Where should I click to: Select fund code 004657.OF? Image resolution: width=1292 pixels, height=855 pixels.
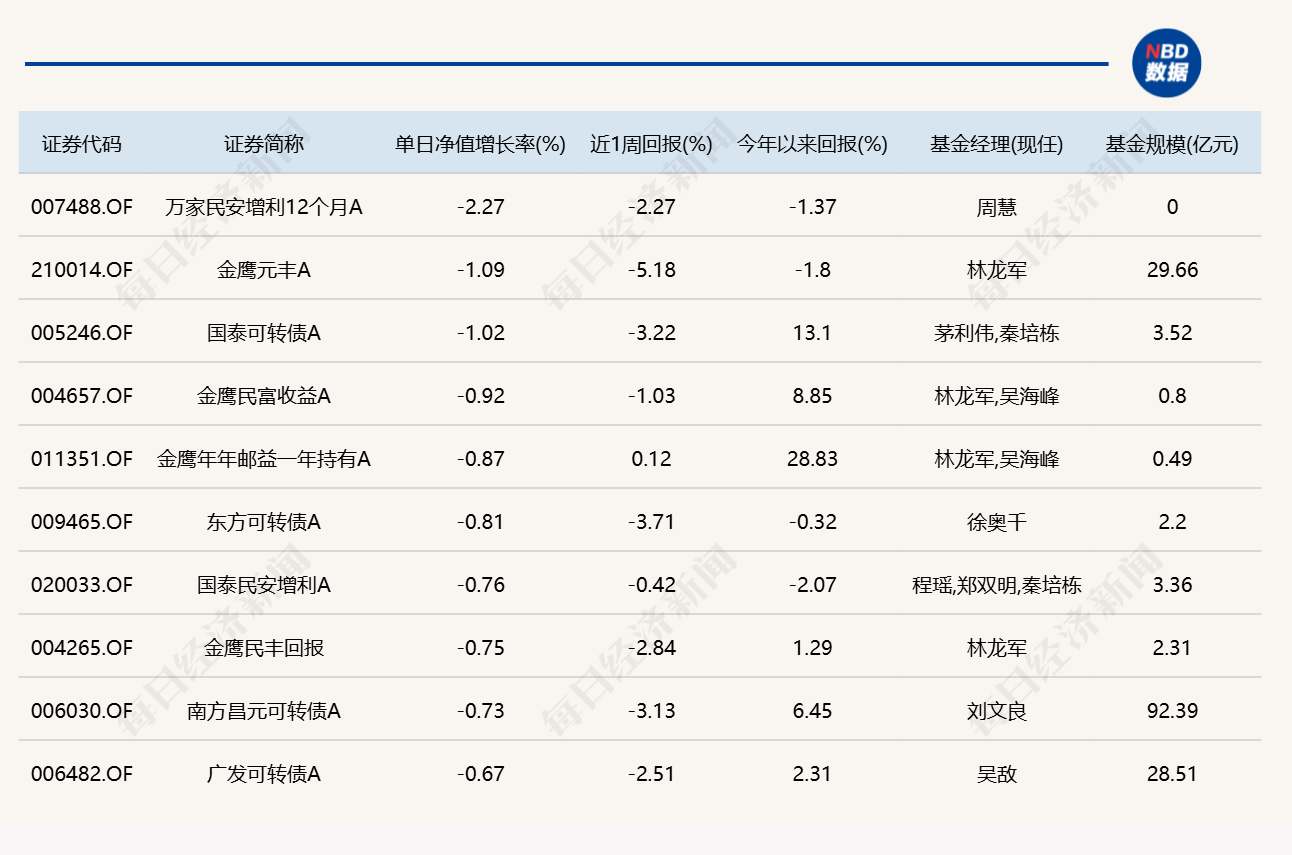[x=82, y=396]
